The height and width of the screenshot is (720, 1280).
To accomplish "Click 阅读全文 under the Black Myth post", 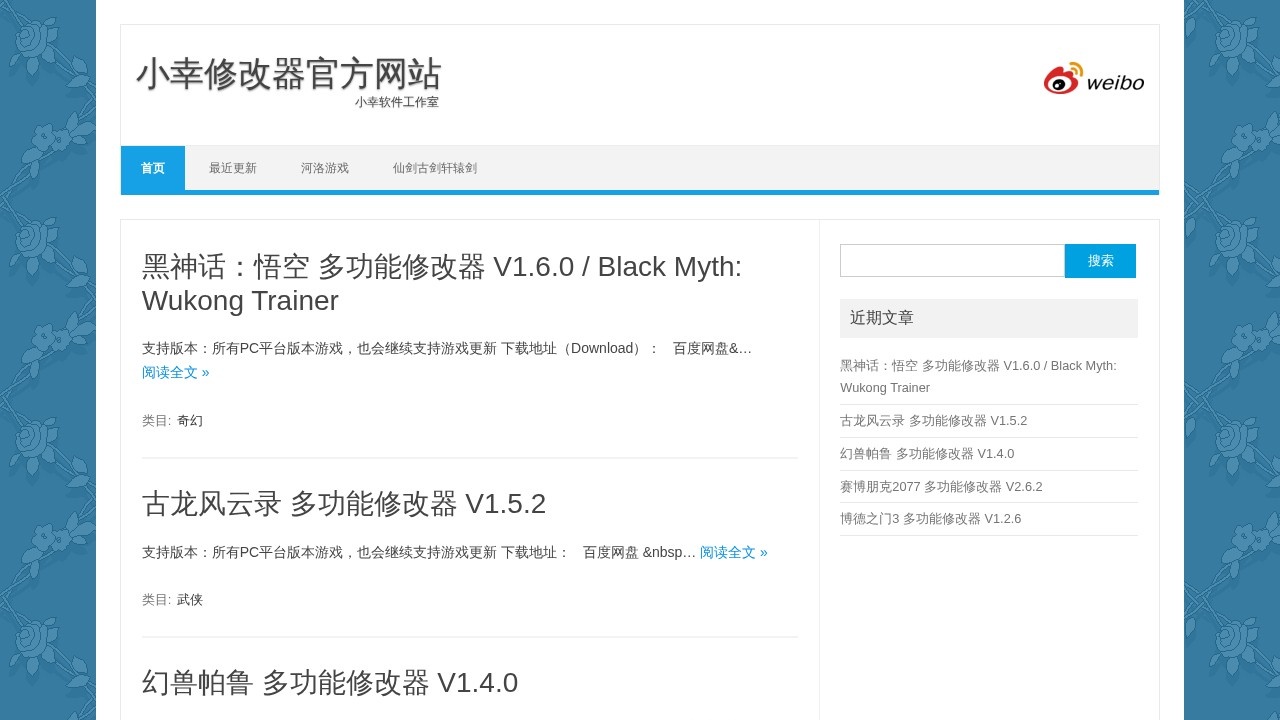I will tap(176, 372).
